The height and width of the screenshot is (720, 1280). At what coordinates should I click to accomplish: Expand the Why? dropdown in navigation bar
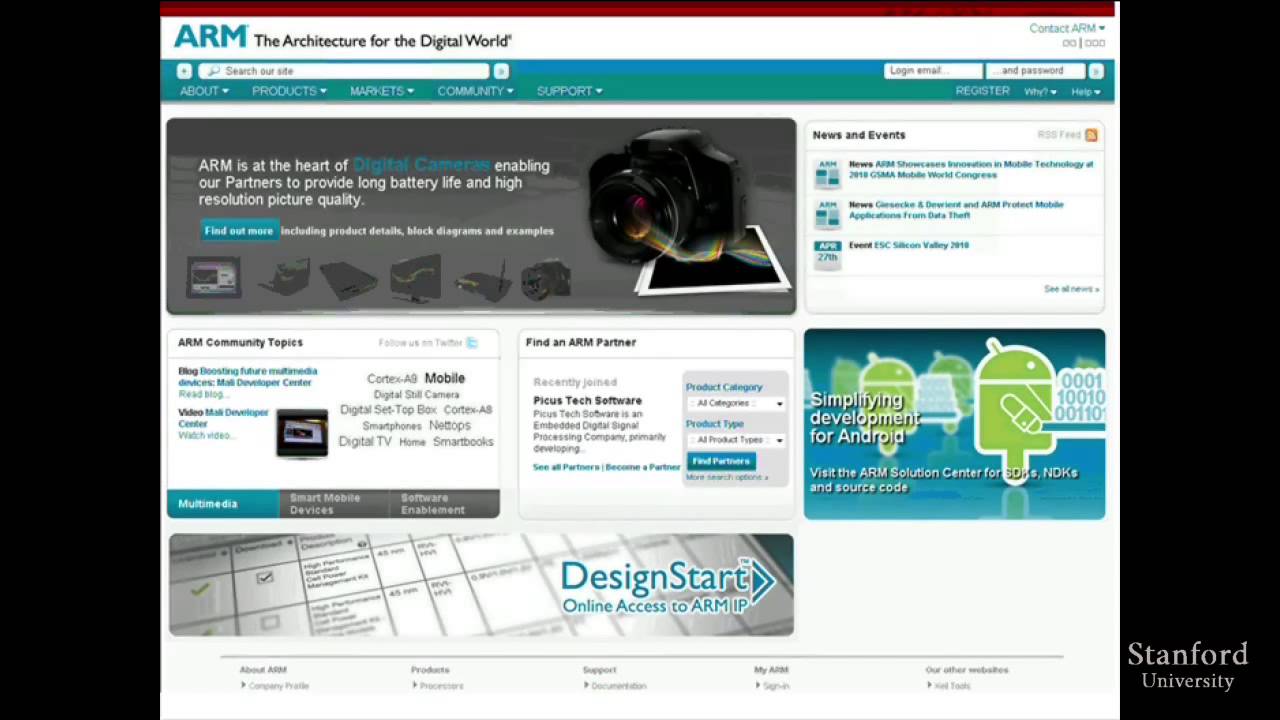(1040, 92)
